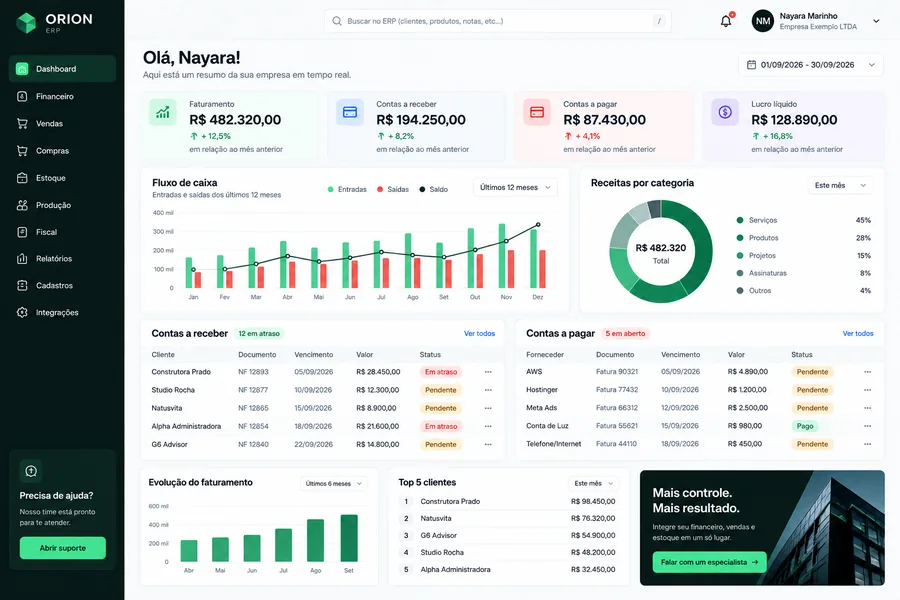Open row actions for Construtora Prado invoice

click(x=488, y=372)
